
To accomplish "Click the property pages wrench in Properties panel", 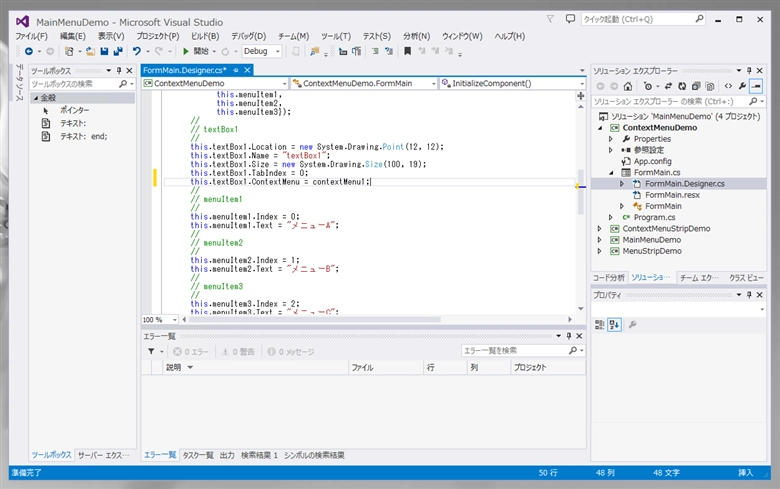I will tap(633, 325).
